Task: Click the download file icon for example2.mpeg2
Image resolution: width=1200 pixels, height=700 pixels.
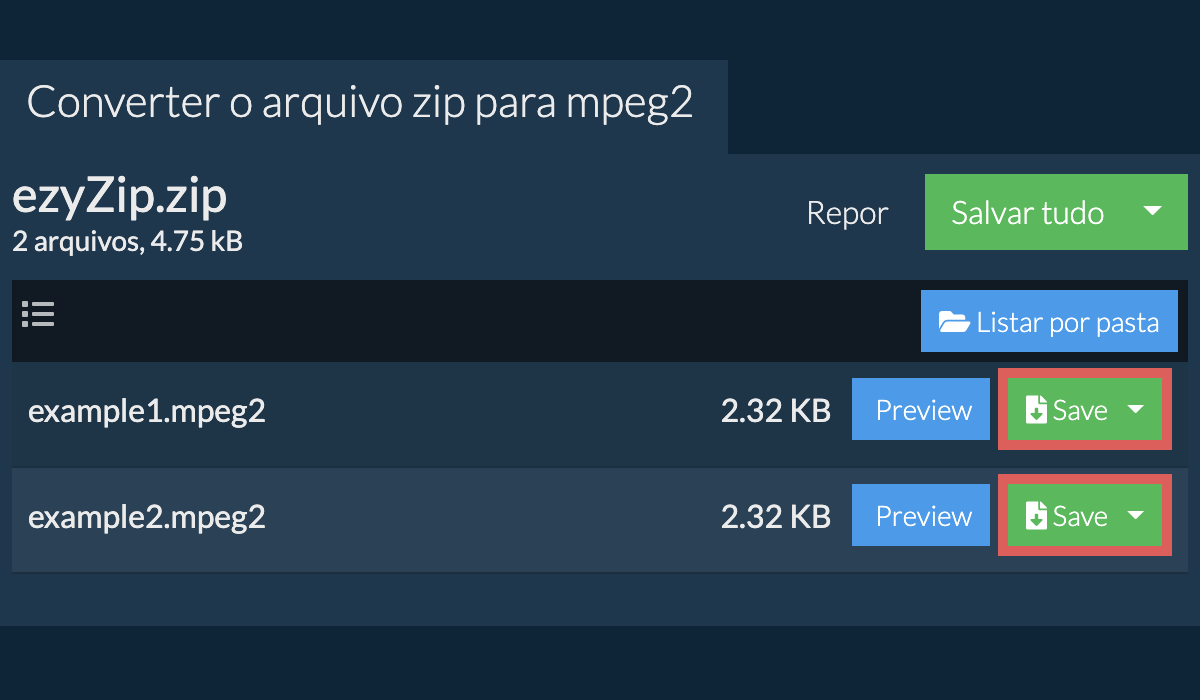Action: pos(1037,516)
